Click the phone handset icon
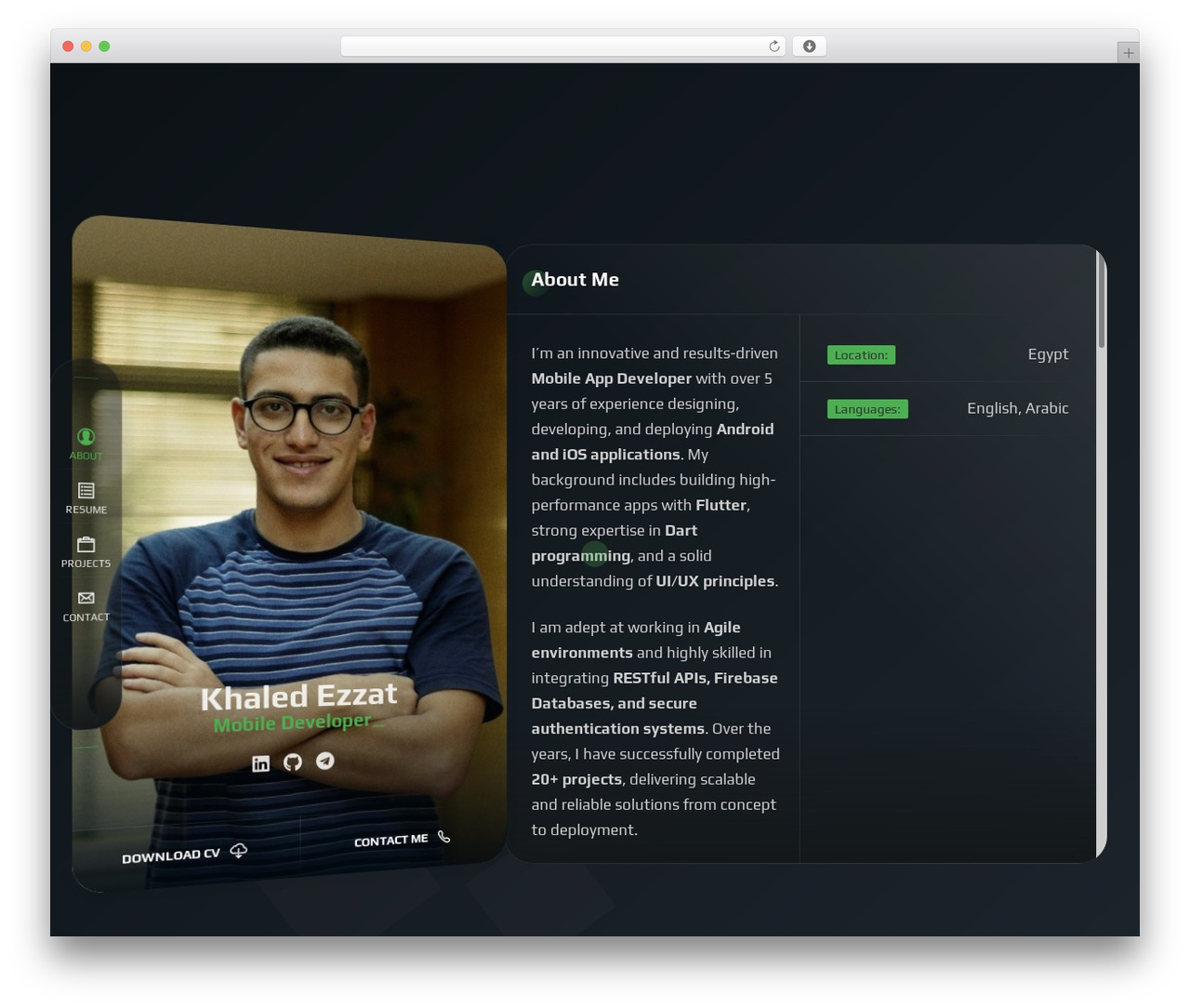Screen dimensions: 1190x1008 click(x=443, y=837)
